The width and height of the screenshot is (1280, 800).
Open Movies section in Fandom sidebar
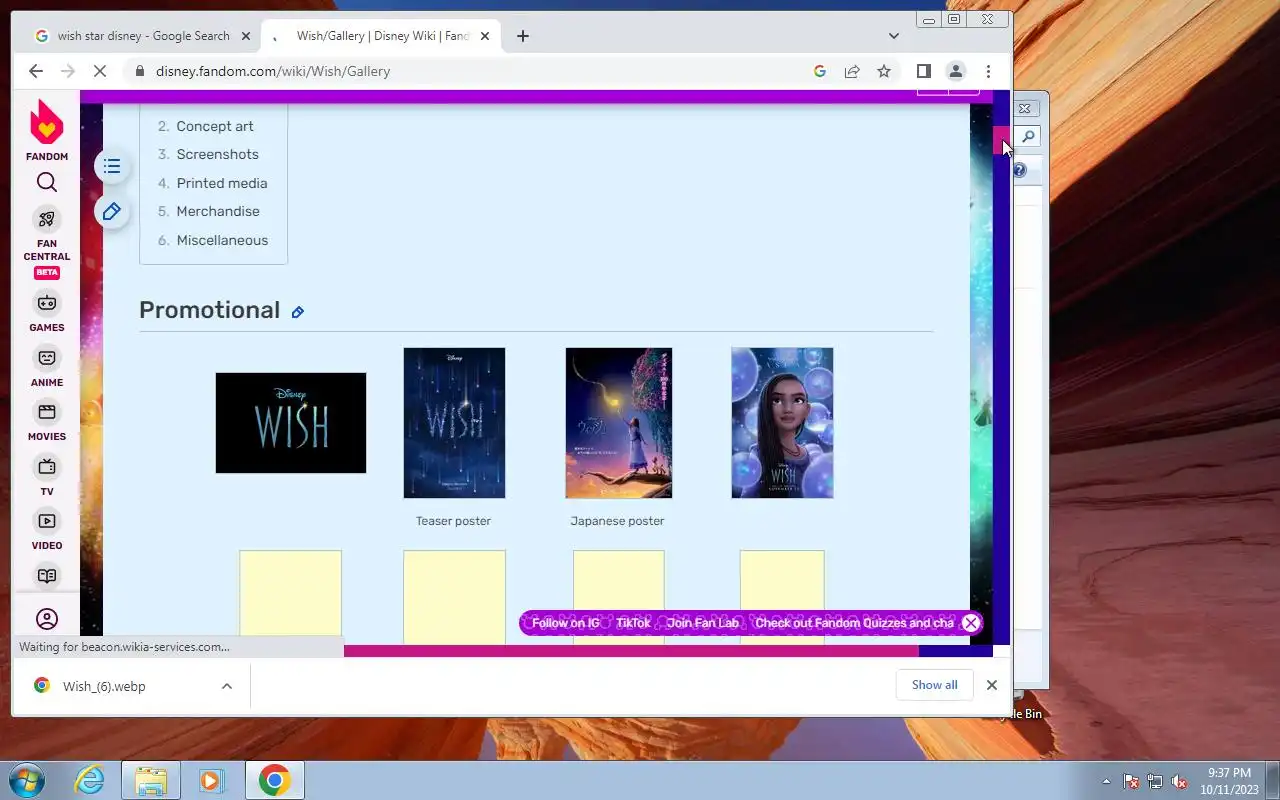[x=47, y=421]
